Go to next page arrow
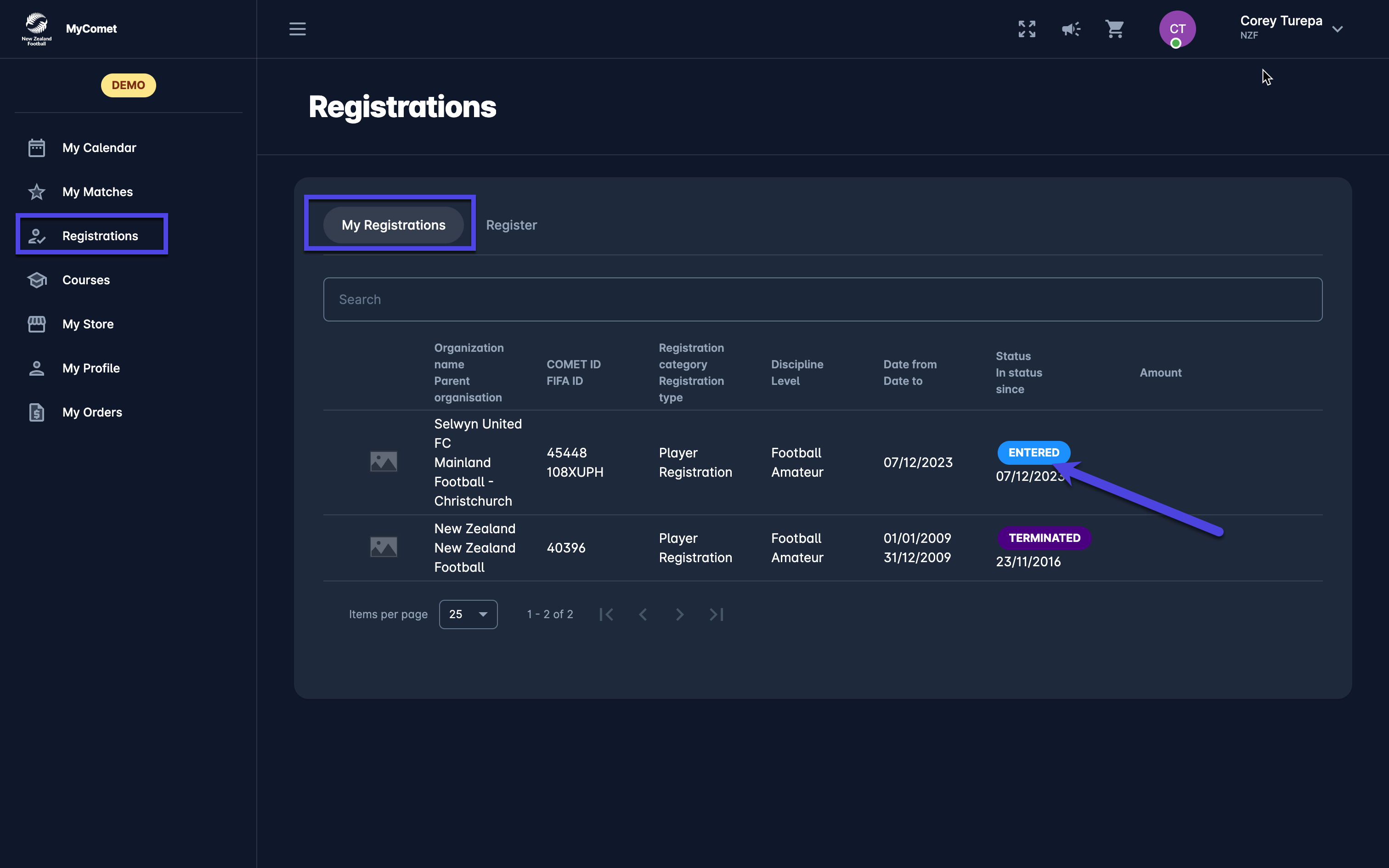 (680, 614)
